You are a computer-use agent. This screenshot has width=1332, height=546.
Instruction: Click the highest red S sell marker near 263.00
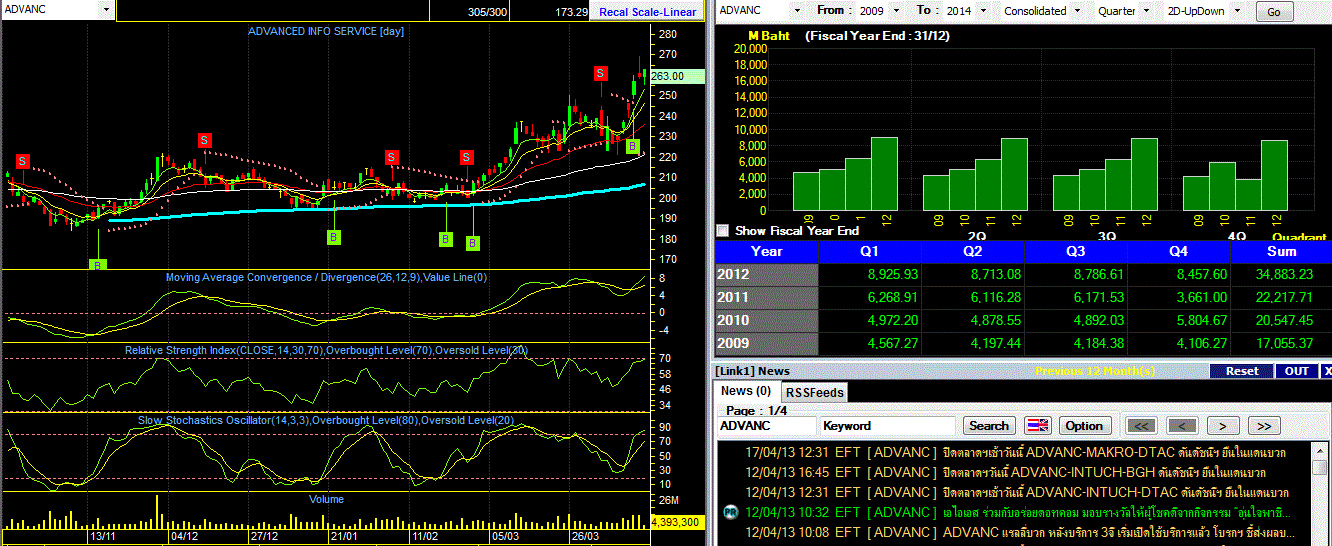click(x=600, y=73)
